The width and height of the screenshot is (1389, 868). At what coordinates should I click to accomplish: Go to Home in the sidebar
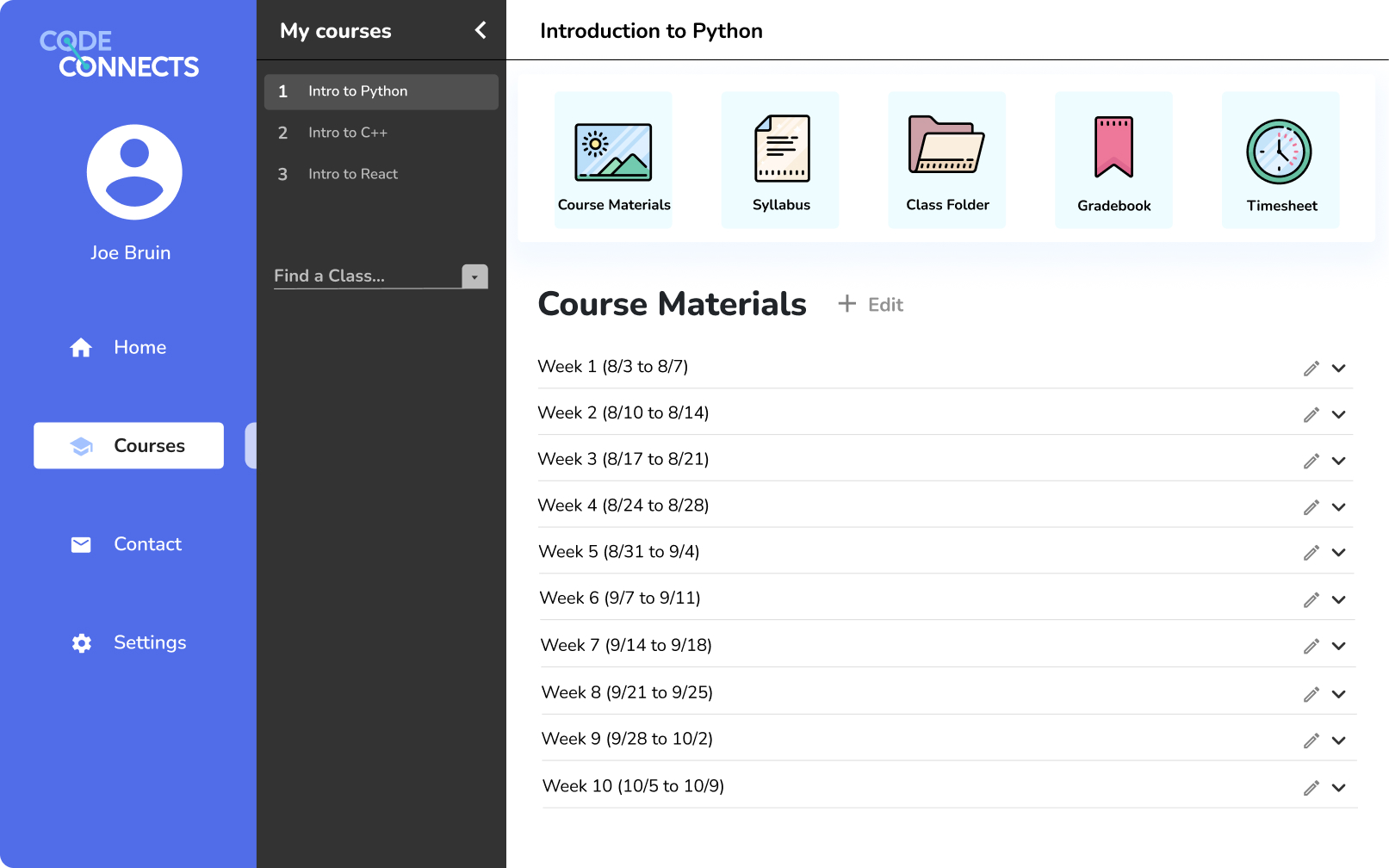click(118, 347)
